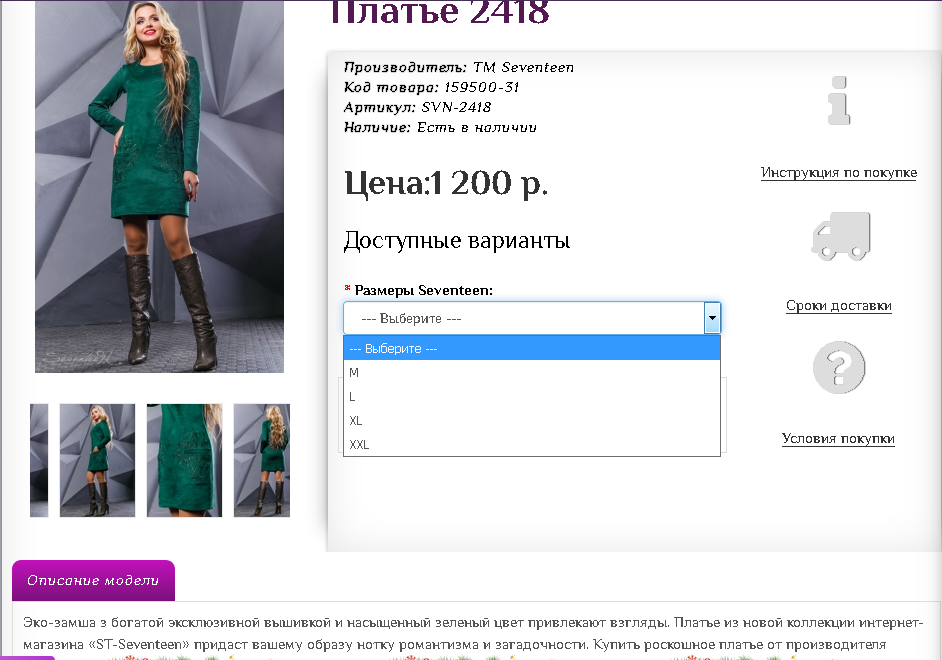Click the delivery truck icon
The image size is (942, 660).
pos(841,236)
